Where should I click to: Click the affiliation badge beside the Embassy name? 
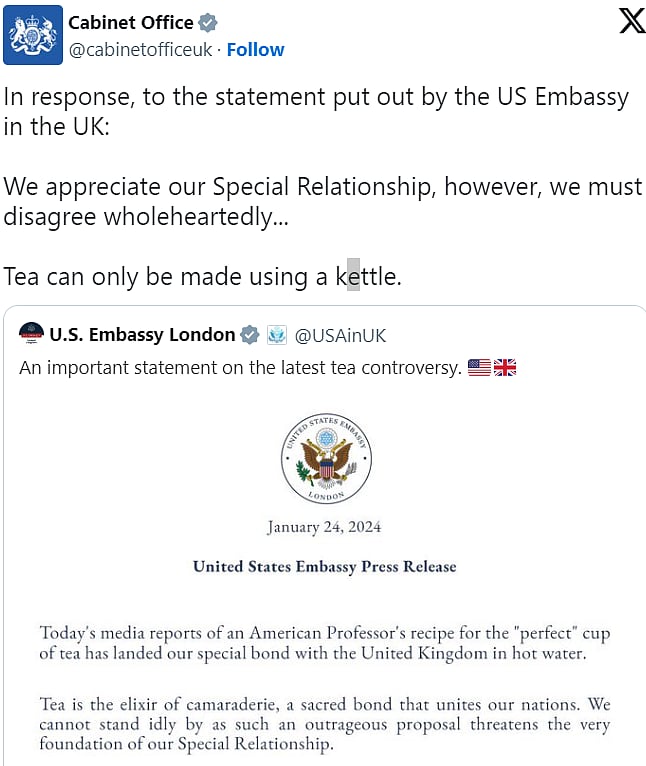pos(276,335)
